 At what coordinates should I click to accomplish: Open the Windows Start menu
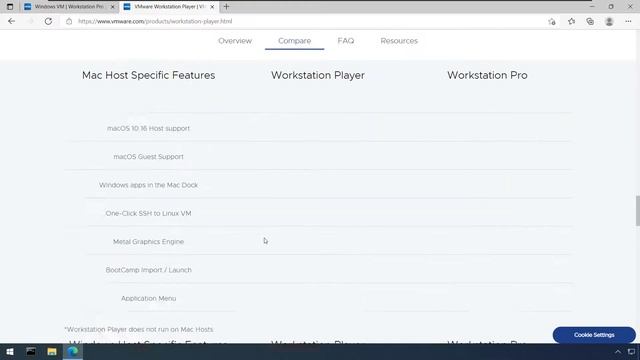(9, 351)
